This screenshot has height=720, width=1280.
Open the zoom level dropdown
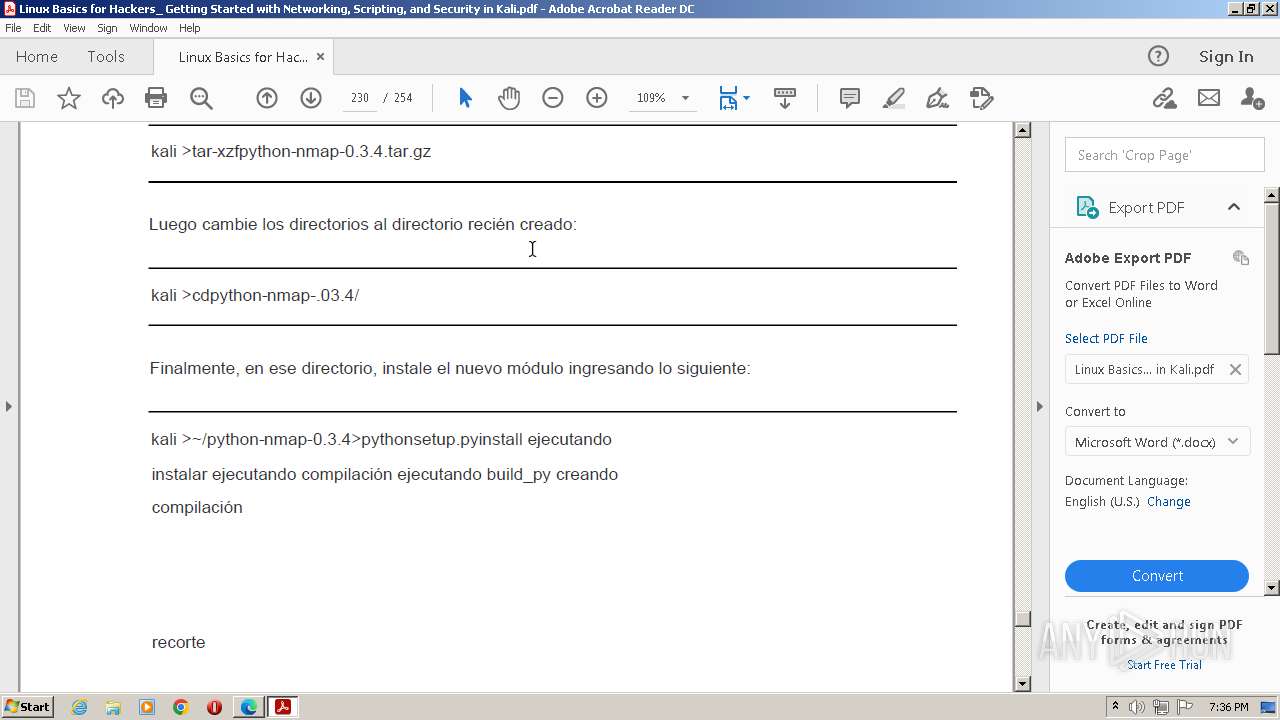685,98
